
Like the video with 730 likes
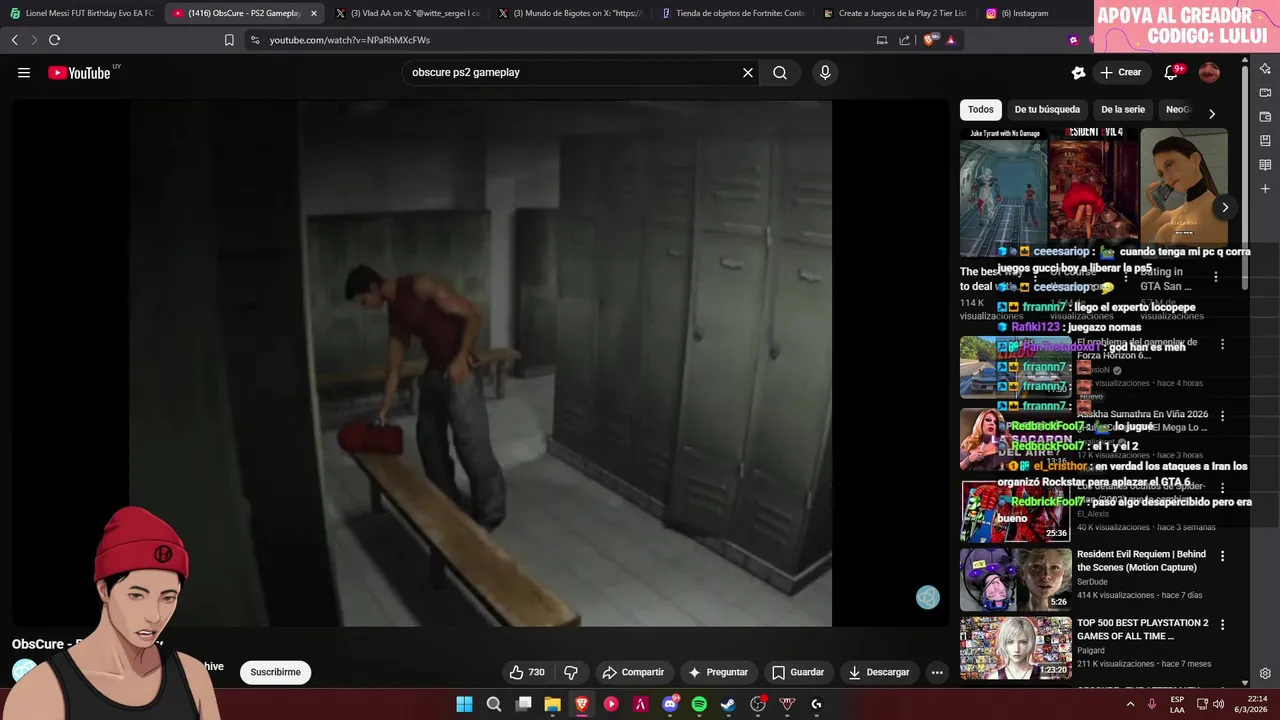point(527,672)
